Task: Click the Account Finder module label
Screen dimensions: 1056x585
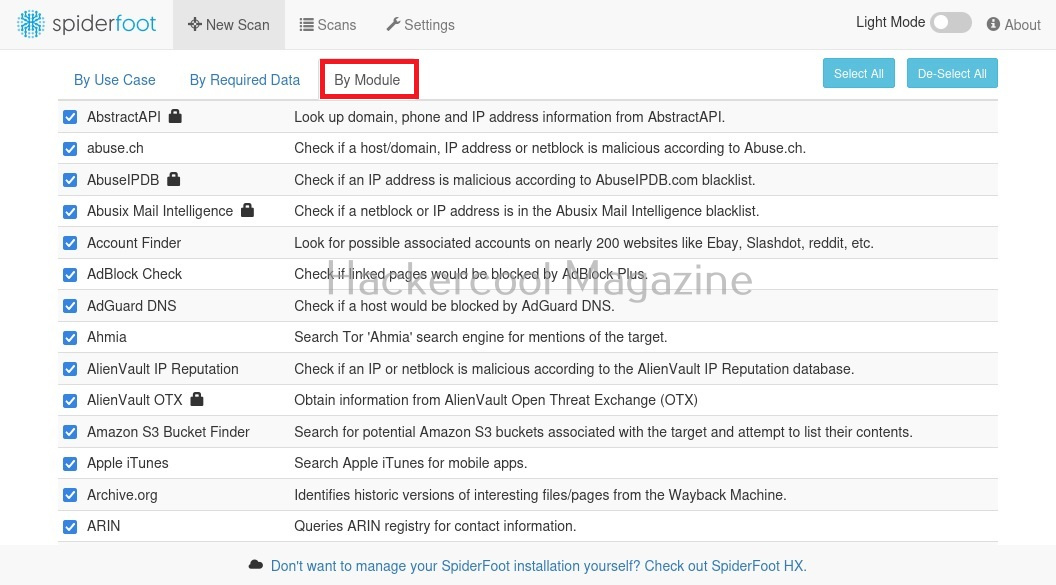Action: pos(134,242)
